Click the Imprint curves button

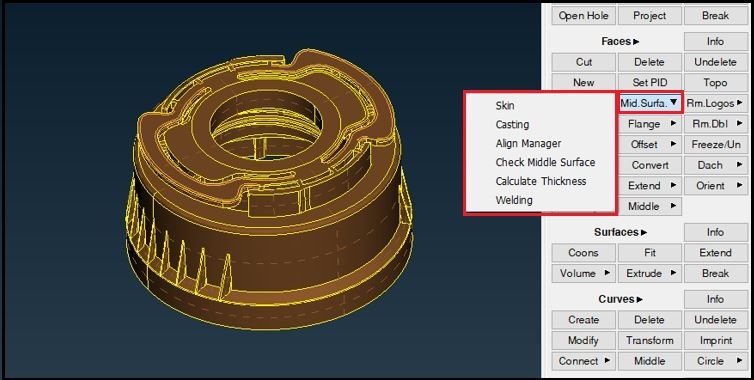coord(715,340)
